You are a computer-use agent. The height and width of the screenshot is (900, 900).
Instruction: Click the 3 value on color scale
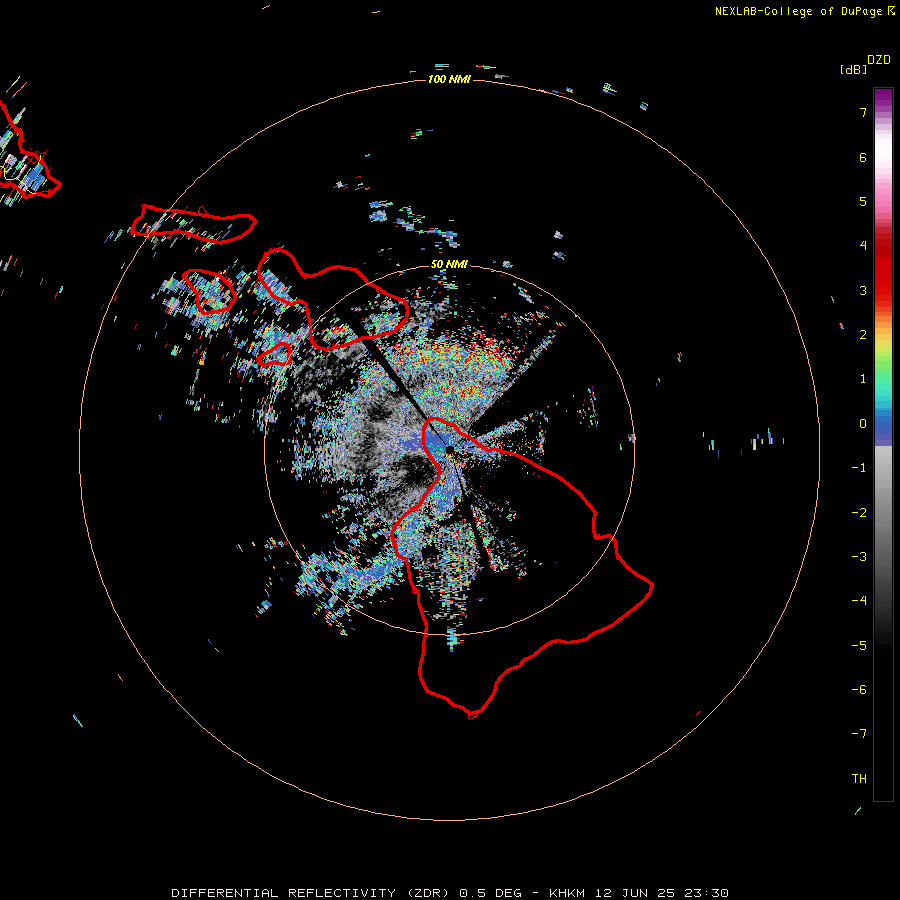(x=863, y=290)
